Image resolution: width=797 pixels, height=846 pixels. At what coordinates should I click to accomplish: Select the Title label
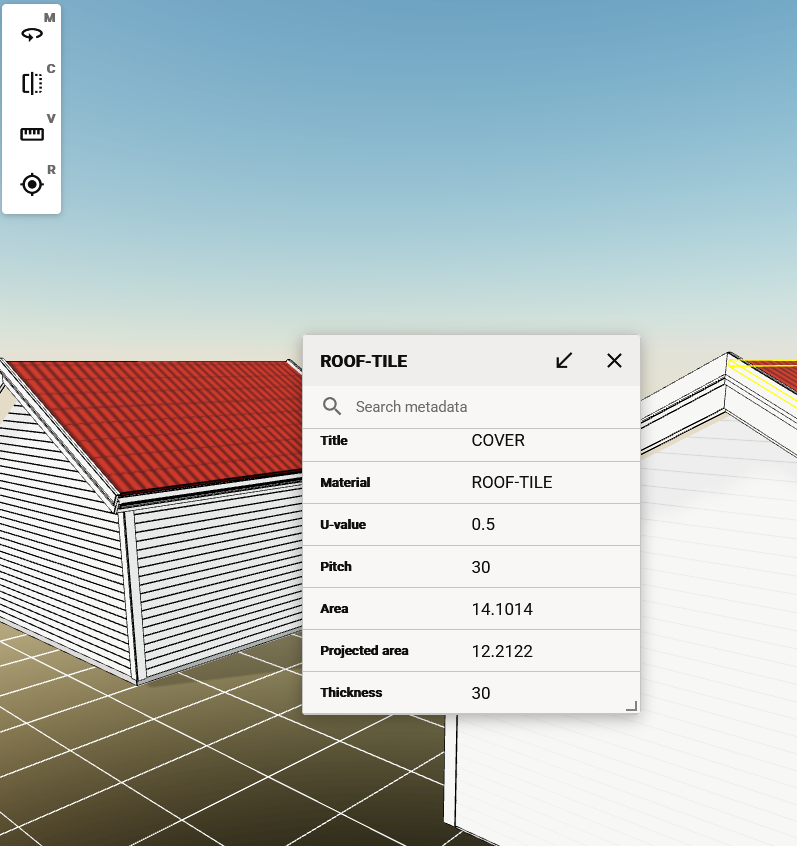pyautogui.click(x=334, y=440)
